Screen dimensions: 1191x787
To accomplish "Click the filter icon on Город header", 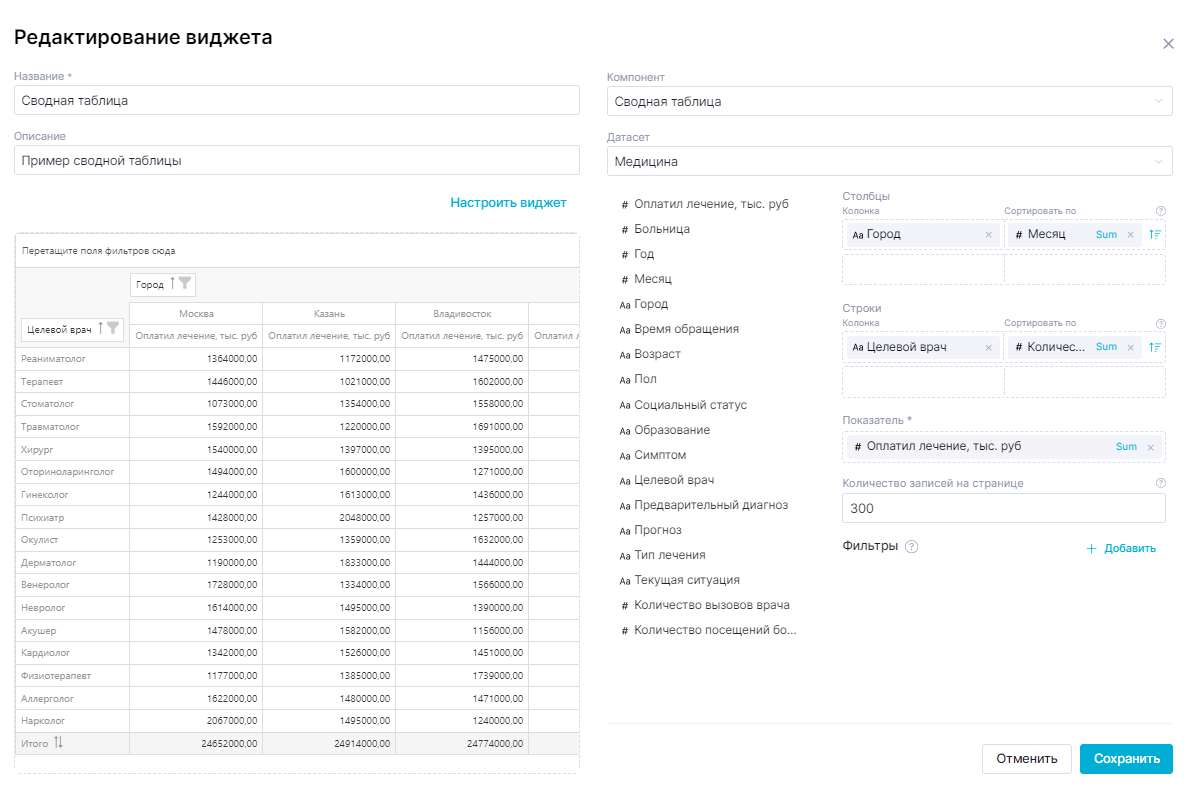I will click(x=186, y=284).
